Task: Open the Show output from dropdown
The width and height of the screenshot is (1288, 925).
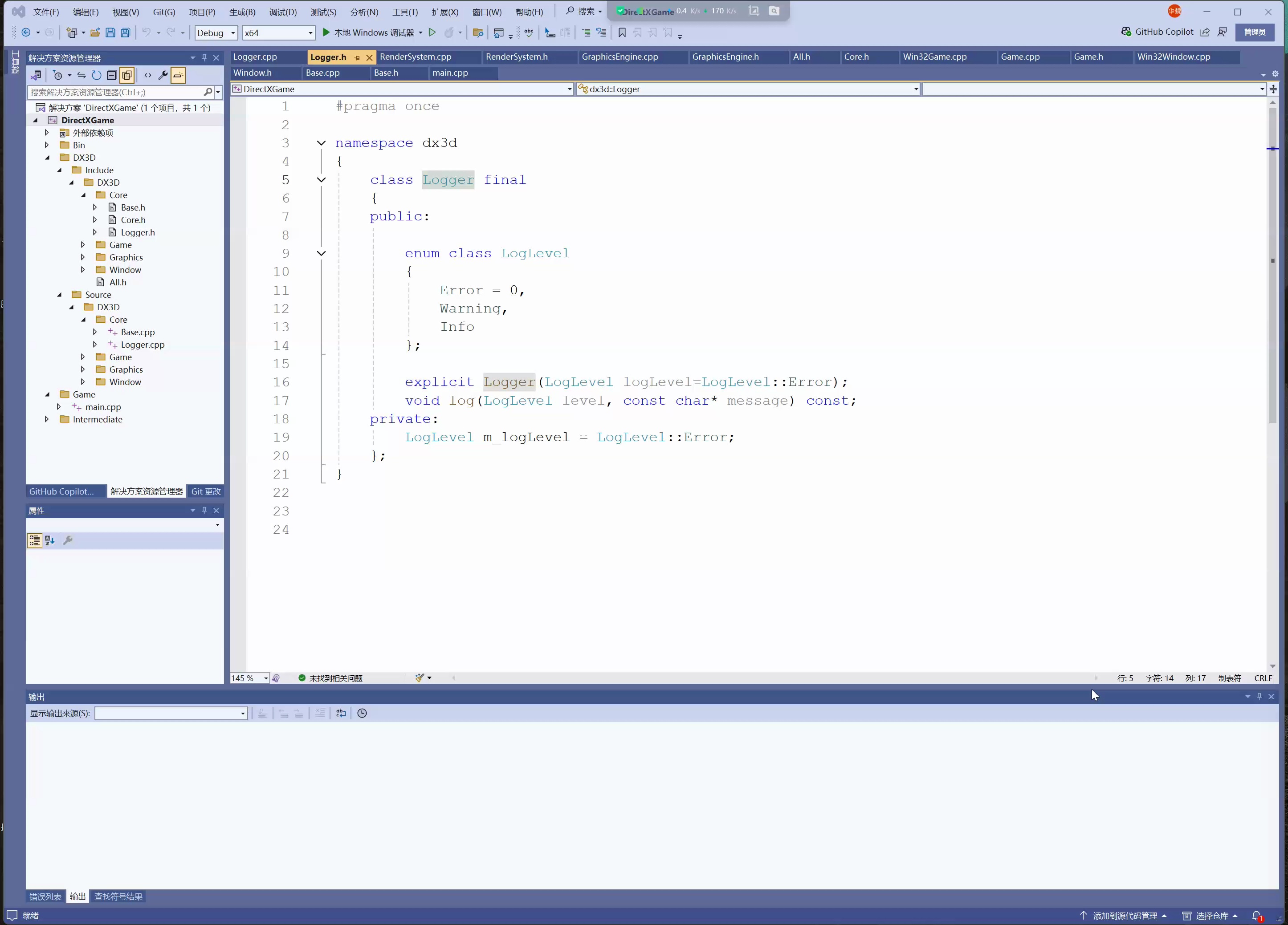Action: click(x=171, y=713)
